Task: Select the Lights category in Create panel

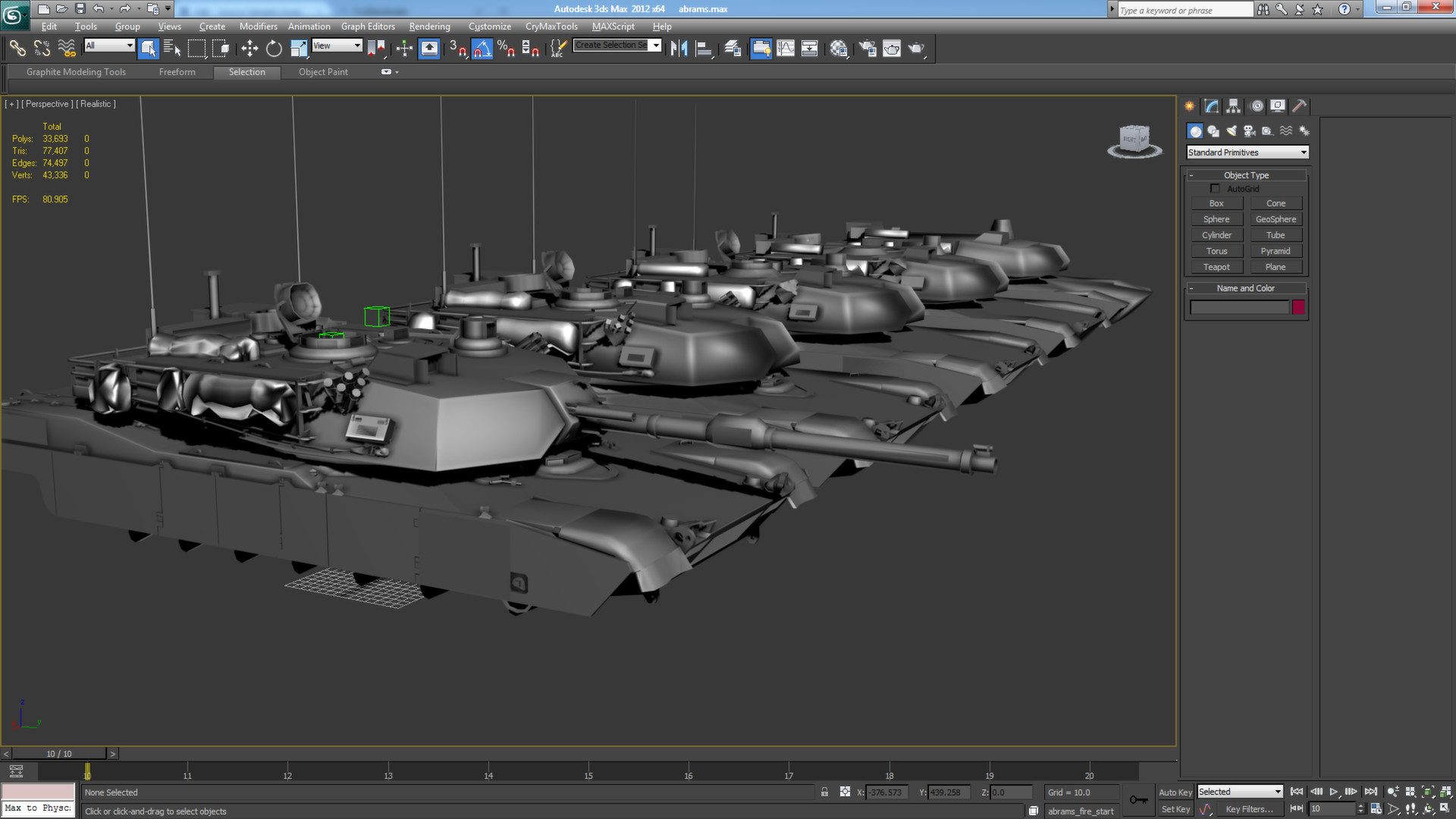Action: pyautogui.click(x=1230, y=130)
